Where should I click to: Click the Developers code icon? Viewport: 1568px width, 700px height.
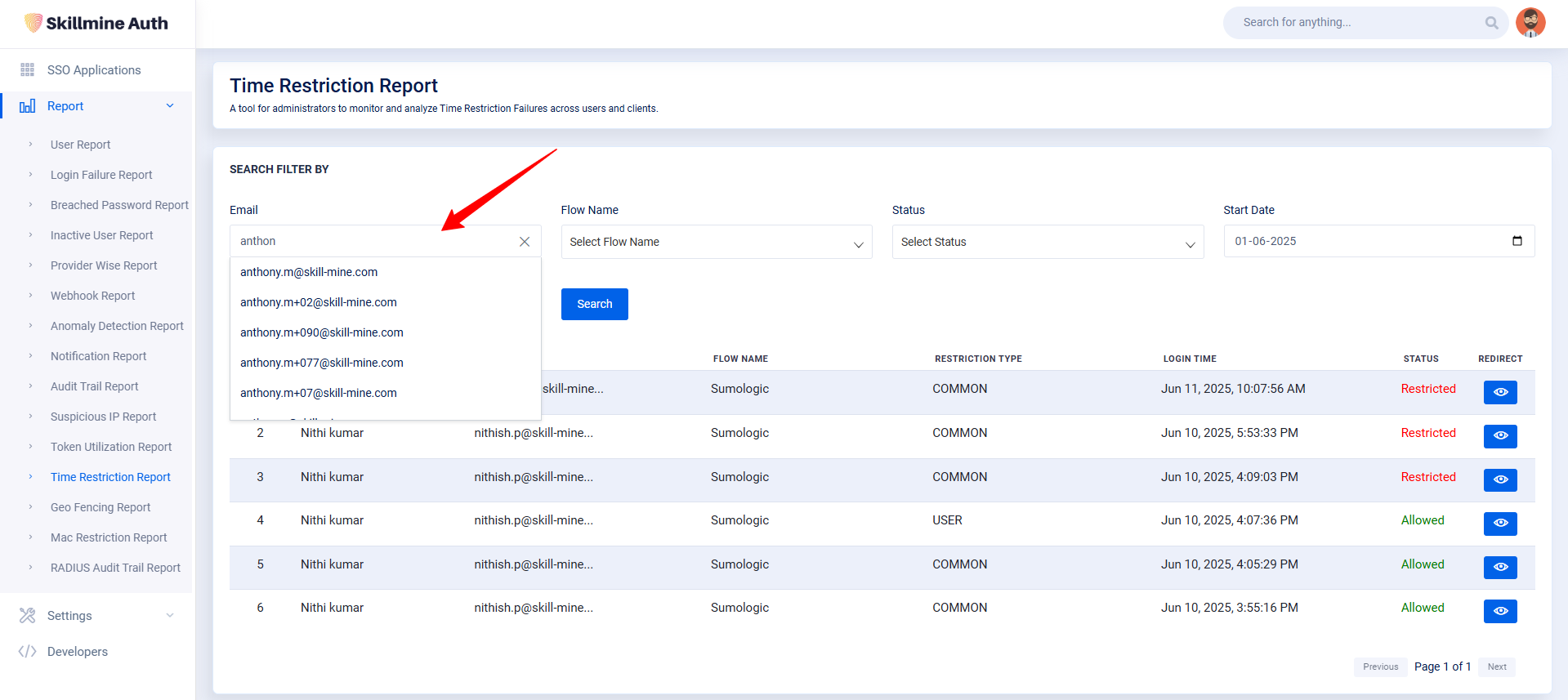(x=27, y=652)
